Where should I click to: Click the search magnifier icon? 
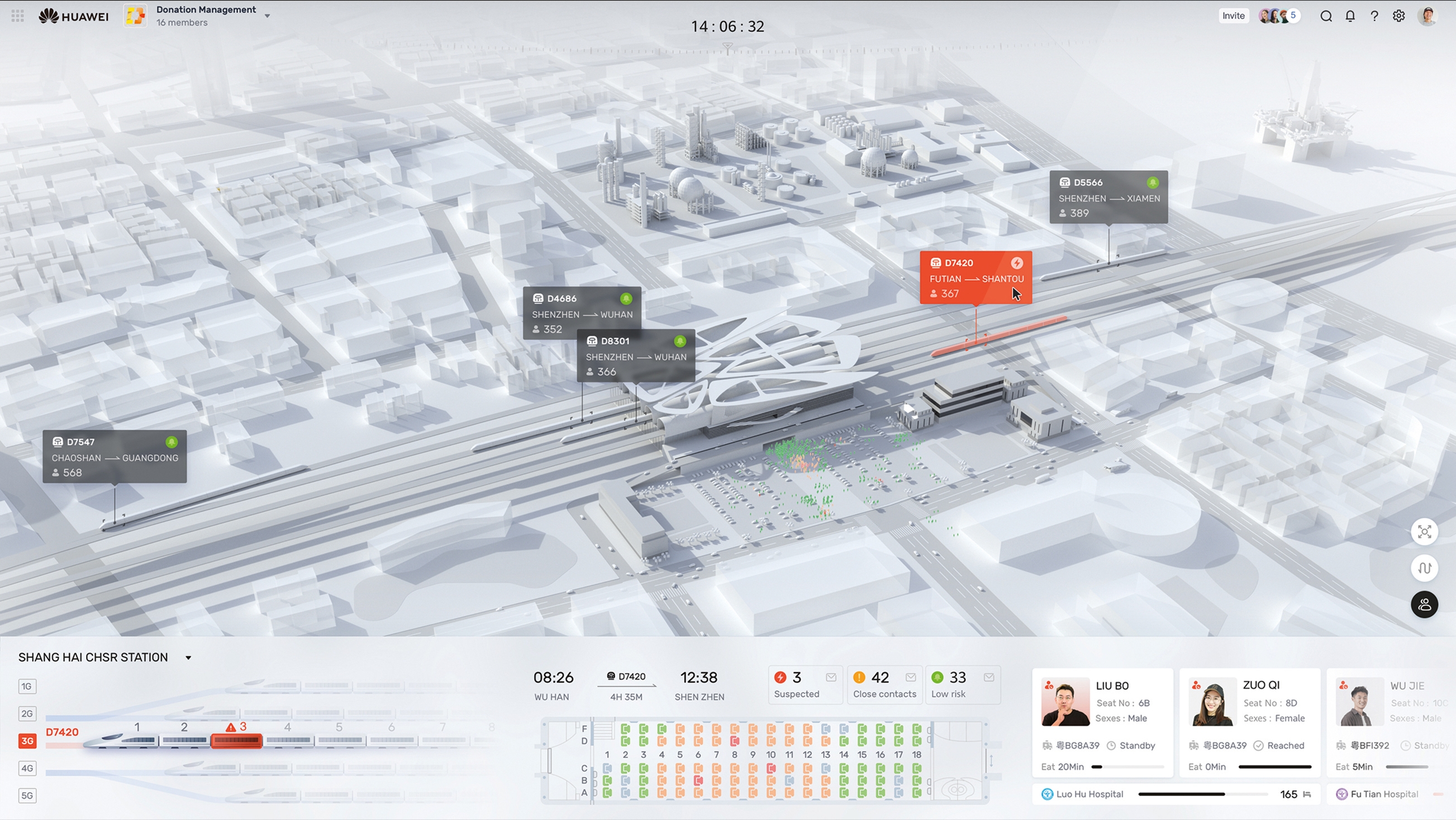pyautogui.click(x=1326, y=16)
